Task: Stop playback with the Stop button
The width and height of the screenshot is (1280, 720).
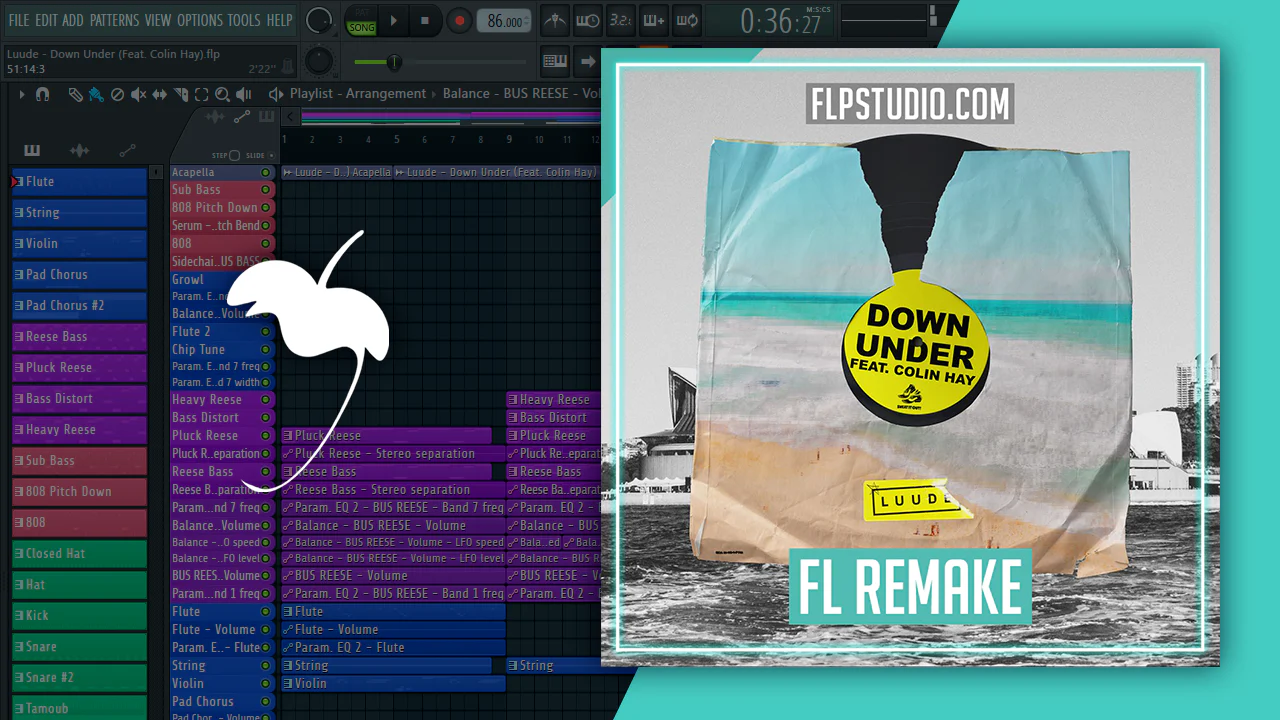Action: click(x=425, y=20)
